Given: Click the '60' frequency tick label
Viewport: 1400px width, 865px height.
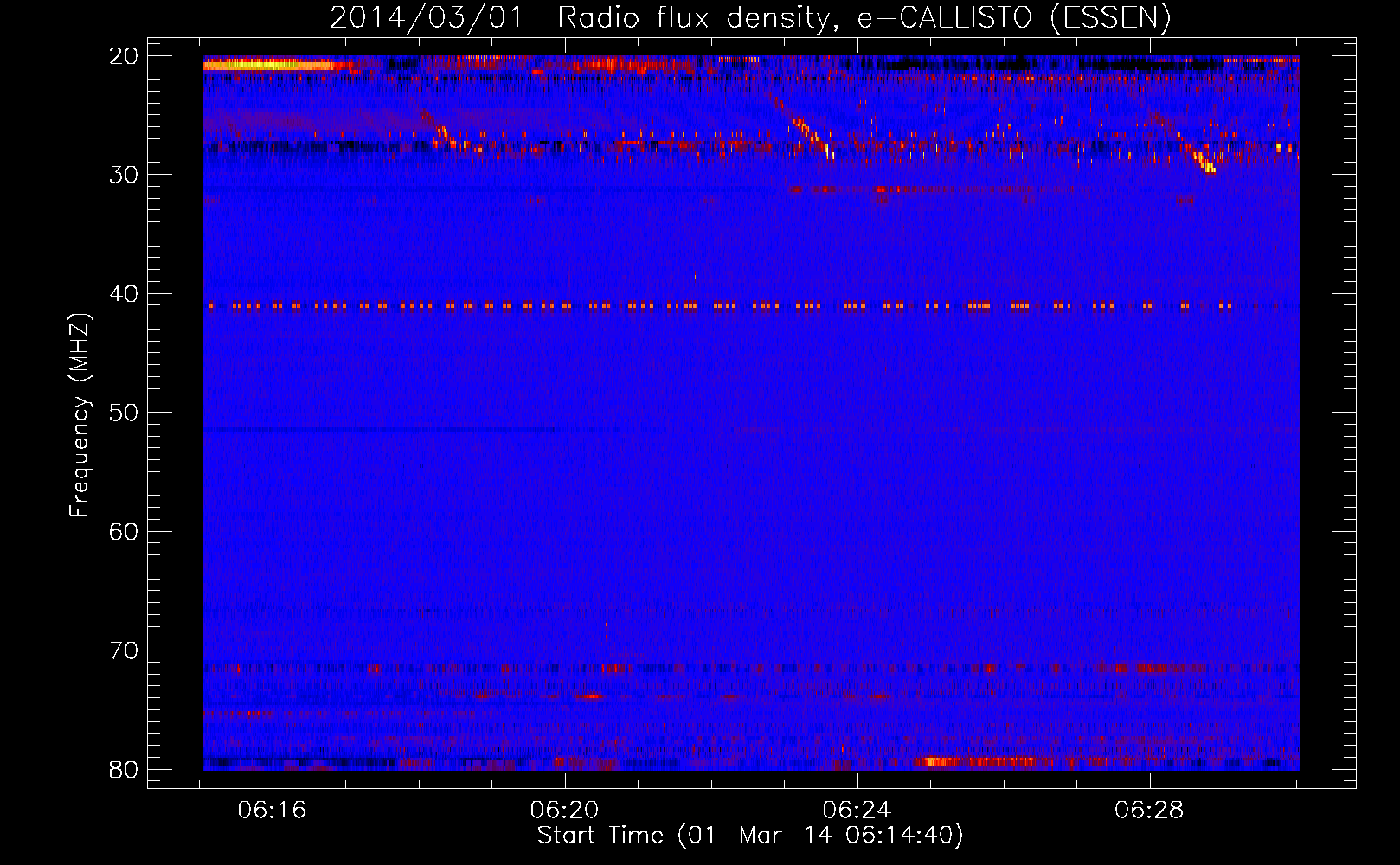Looking at the screenshot, I should 124,532.
